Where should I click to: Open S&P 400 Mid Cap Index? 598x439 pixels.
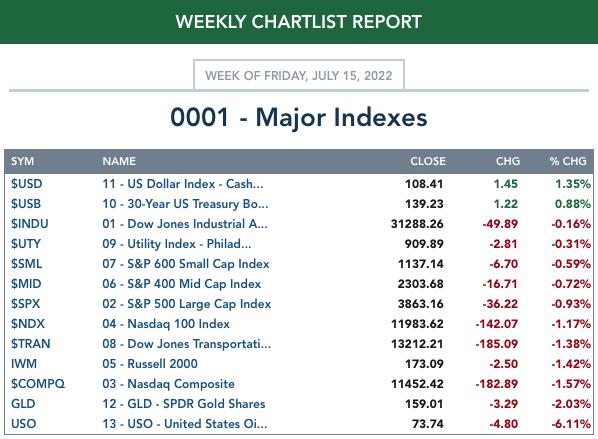pos(182,284)
